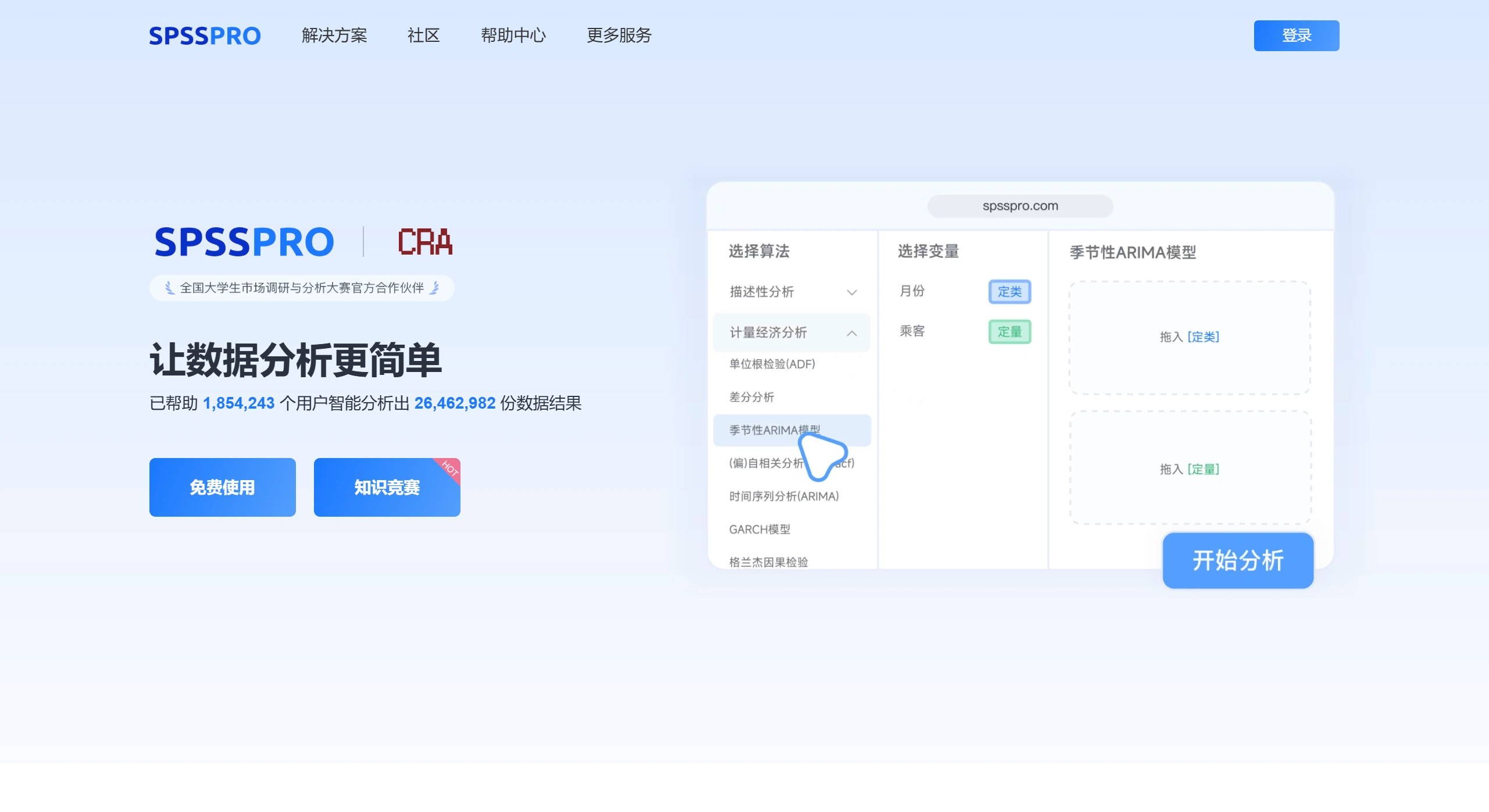This screenshot has height=812, width=1489.
Task: Click the 定量 tag next to 乘客
Action: tap(1010, 332)
